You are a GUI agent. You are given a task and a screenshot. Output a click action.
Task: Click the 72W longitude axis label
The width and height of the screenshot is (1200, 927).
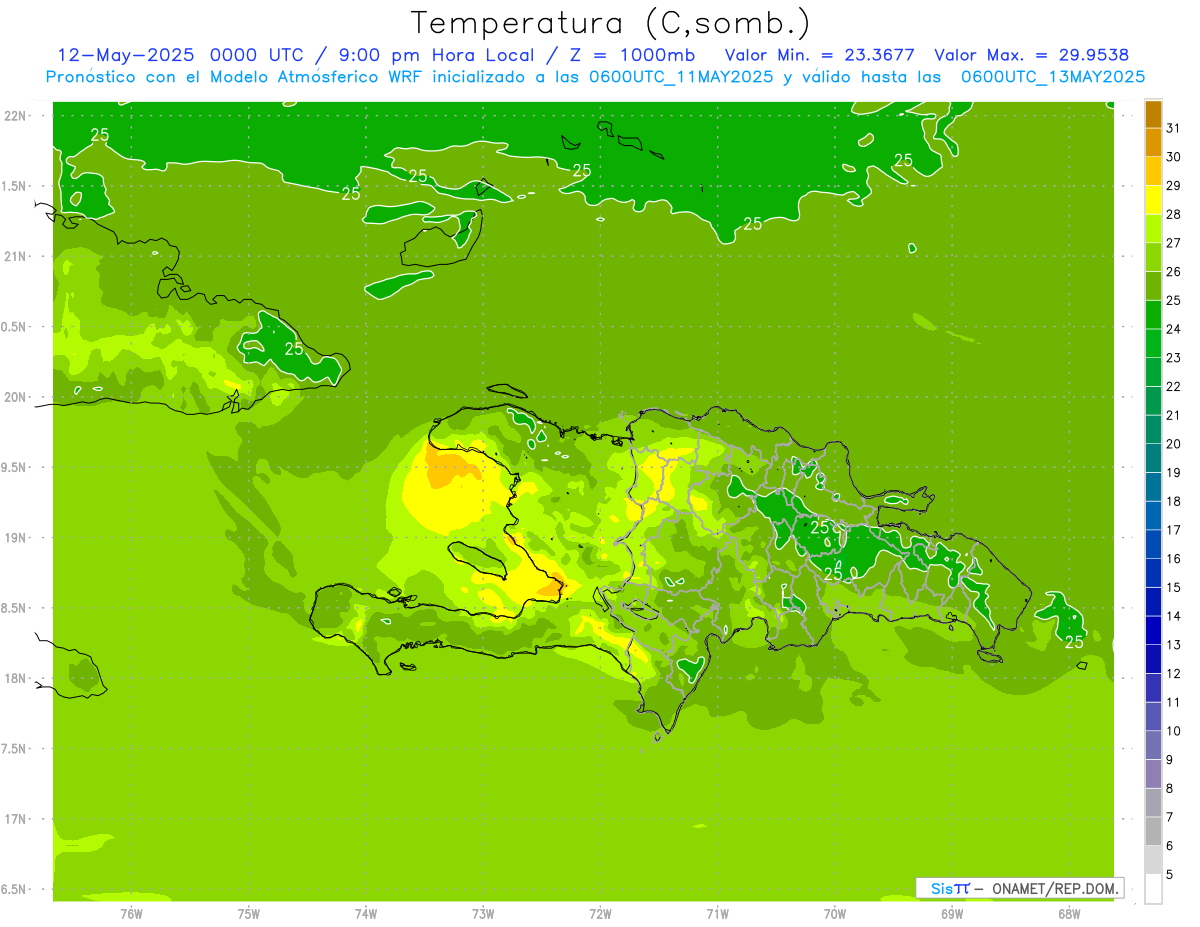point(600,914)
